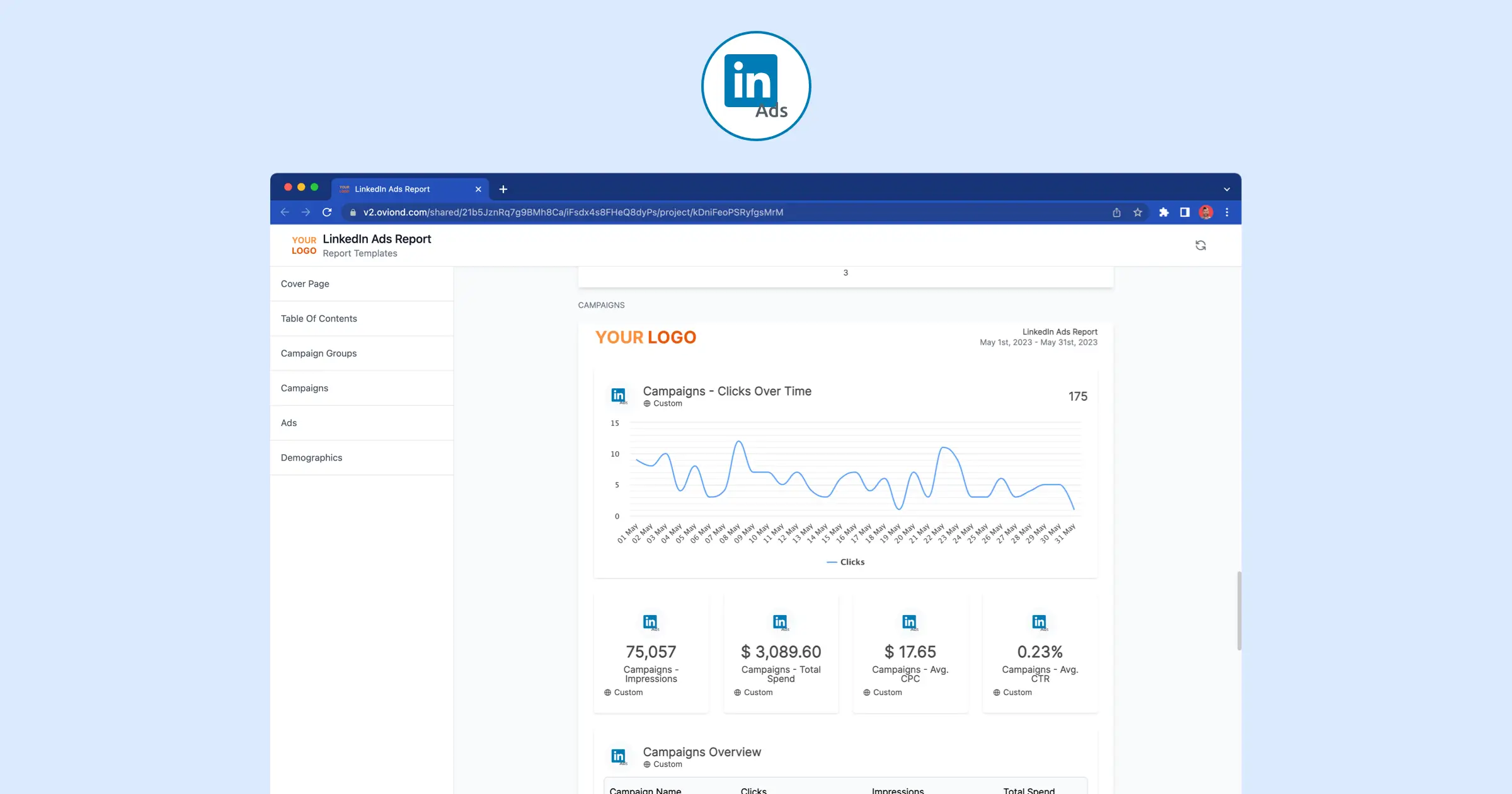Toggle the browser side panel icon
The width and height of the screenshot is (1512, 794).
click(x=1185, y=212)
